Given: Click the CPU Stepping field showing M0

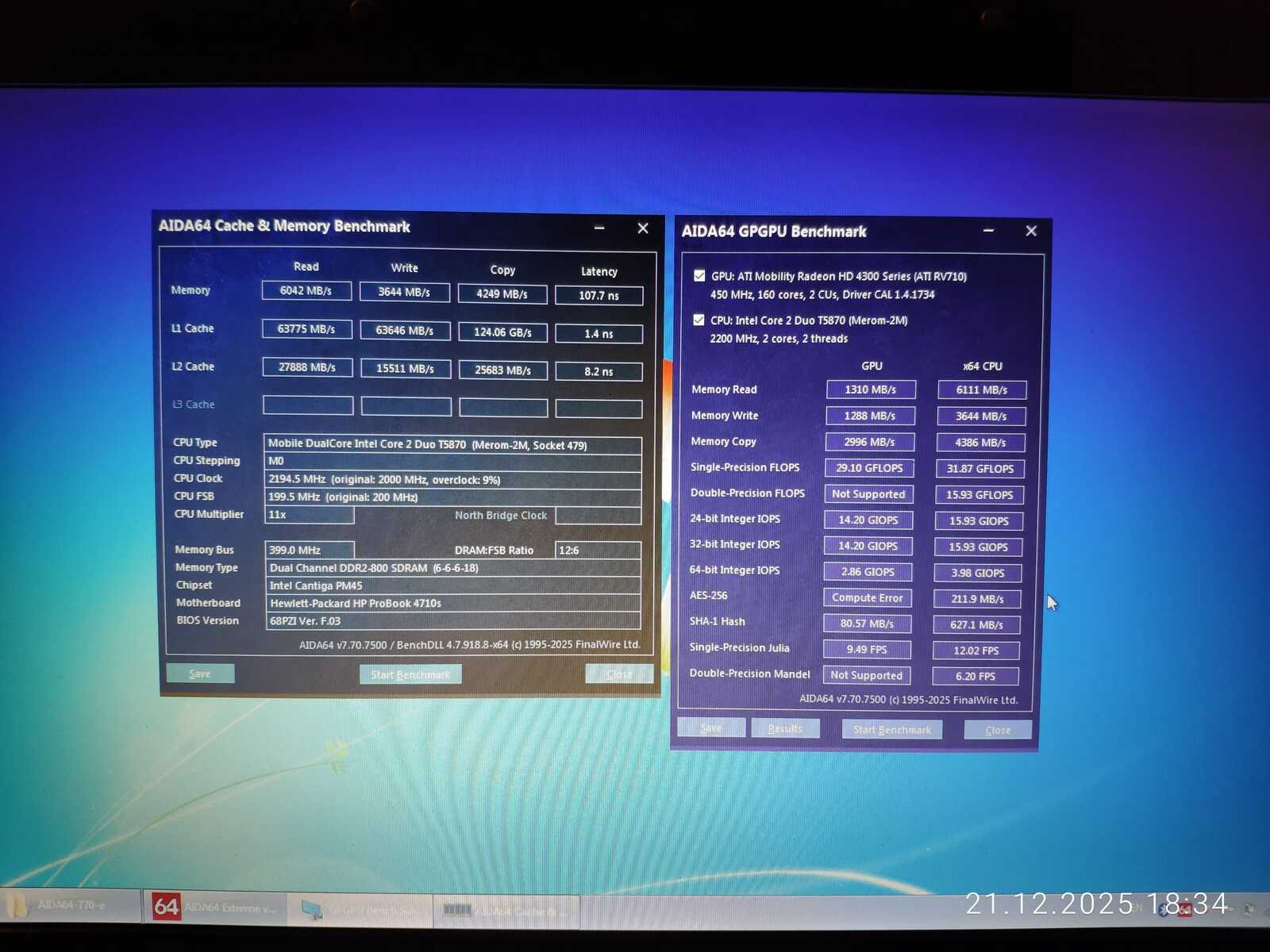Looking at the screenshot, I should pyautogui.click(x=453, y=462).
